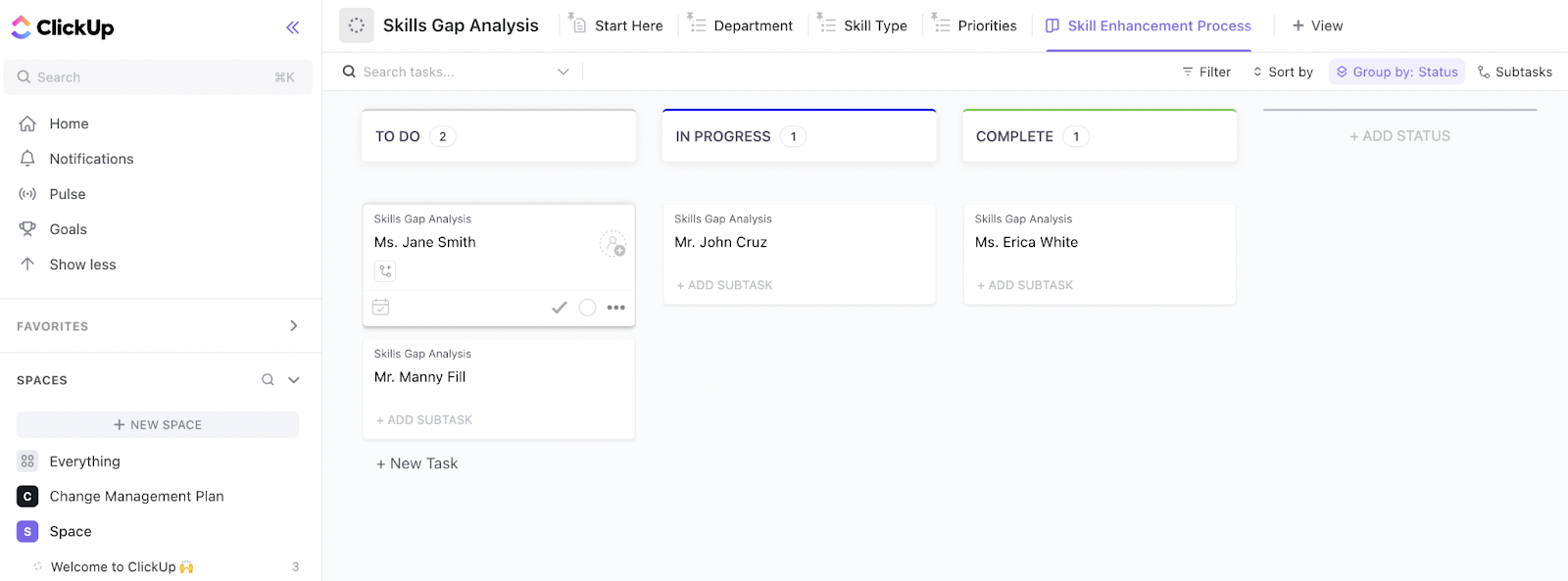Click the Skills Gap Analysis list icon

pyautogui.click(x=357, y=25)
